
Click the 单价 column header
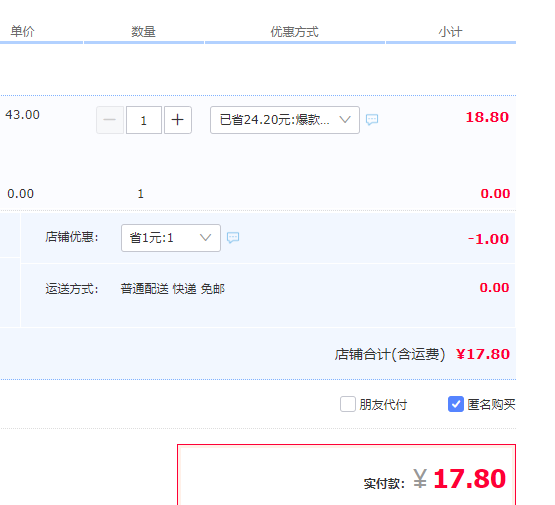coord(22,31)
